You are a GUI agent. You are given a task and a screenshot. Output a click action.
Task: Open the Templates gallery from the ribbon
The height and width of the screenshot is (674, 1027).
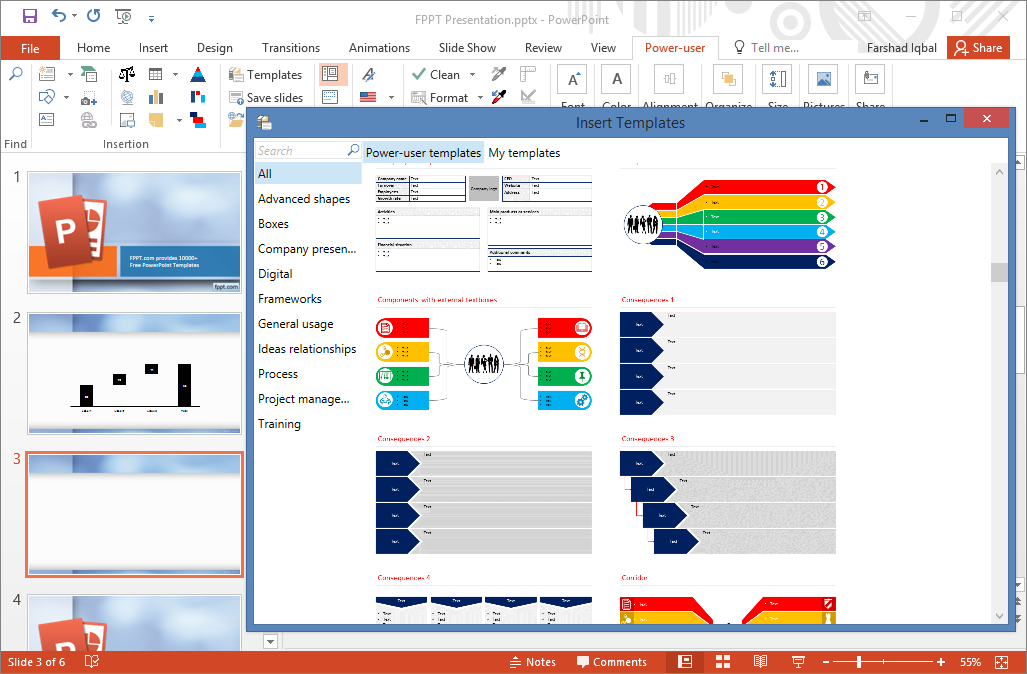[266, 74]
